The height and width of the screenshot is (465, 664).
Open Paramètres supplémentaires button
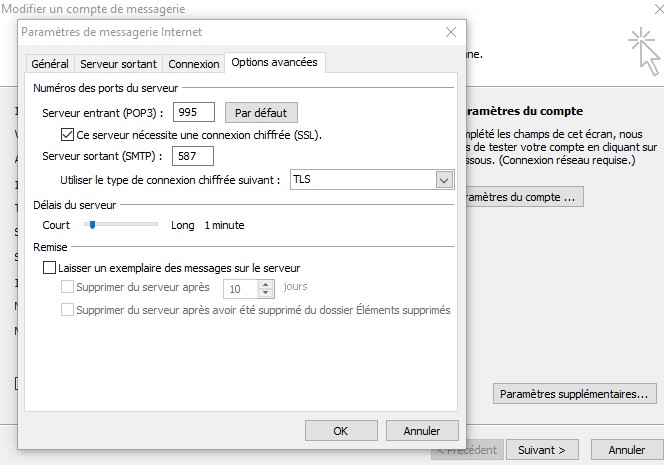(575, 394)
